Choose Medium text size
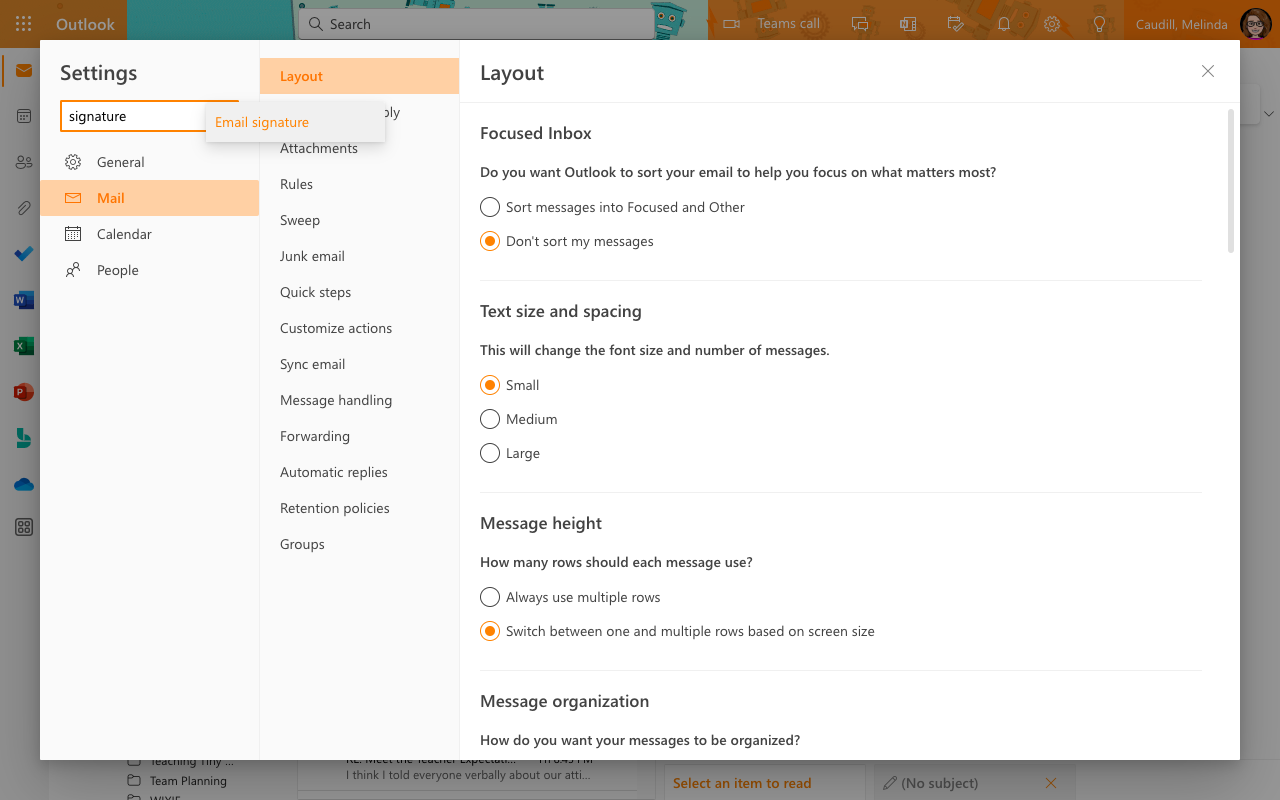Image resolution: width=1280 pixels, height=800 pixels. (519, 419)
